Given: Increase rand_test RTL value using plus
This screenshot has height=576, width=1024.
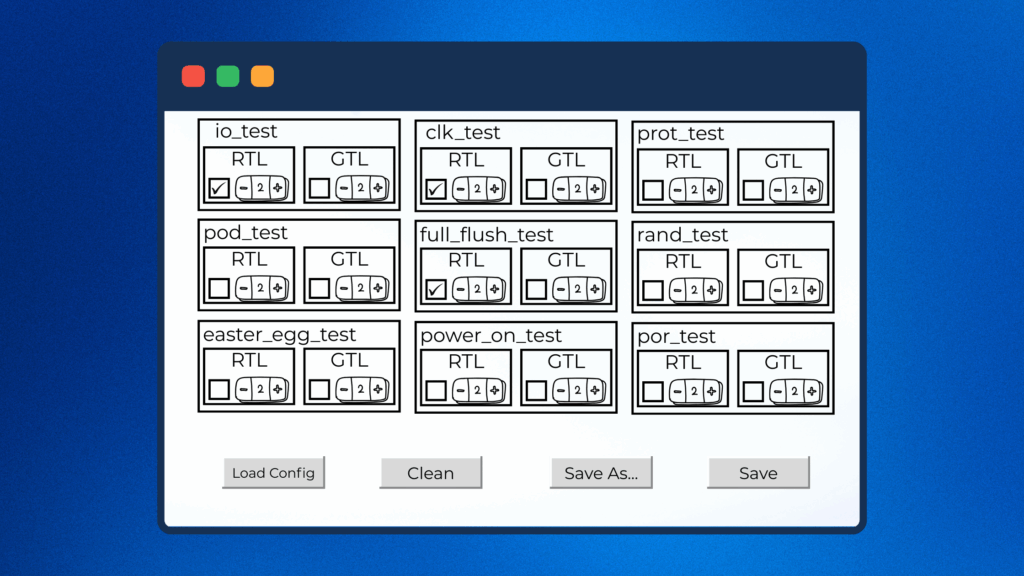Looking at the screenshot, I should click(711, 290).
